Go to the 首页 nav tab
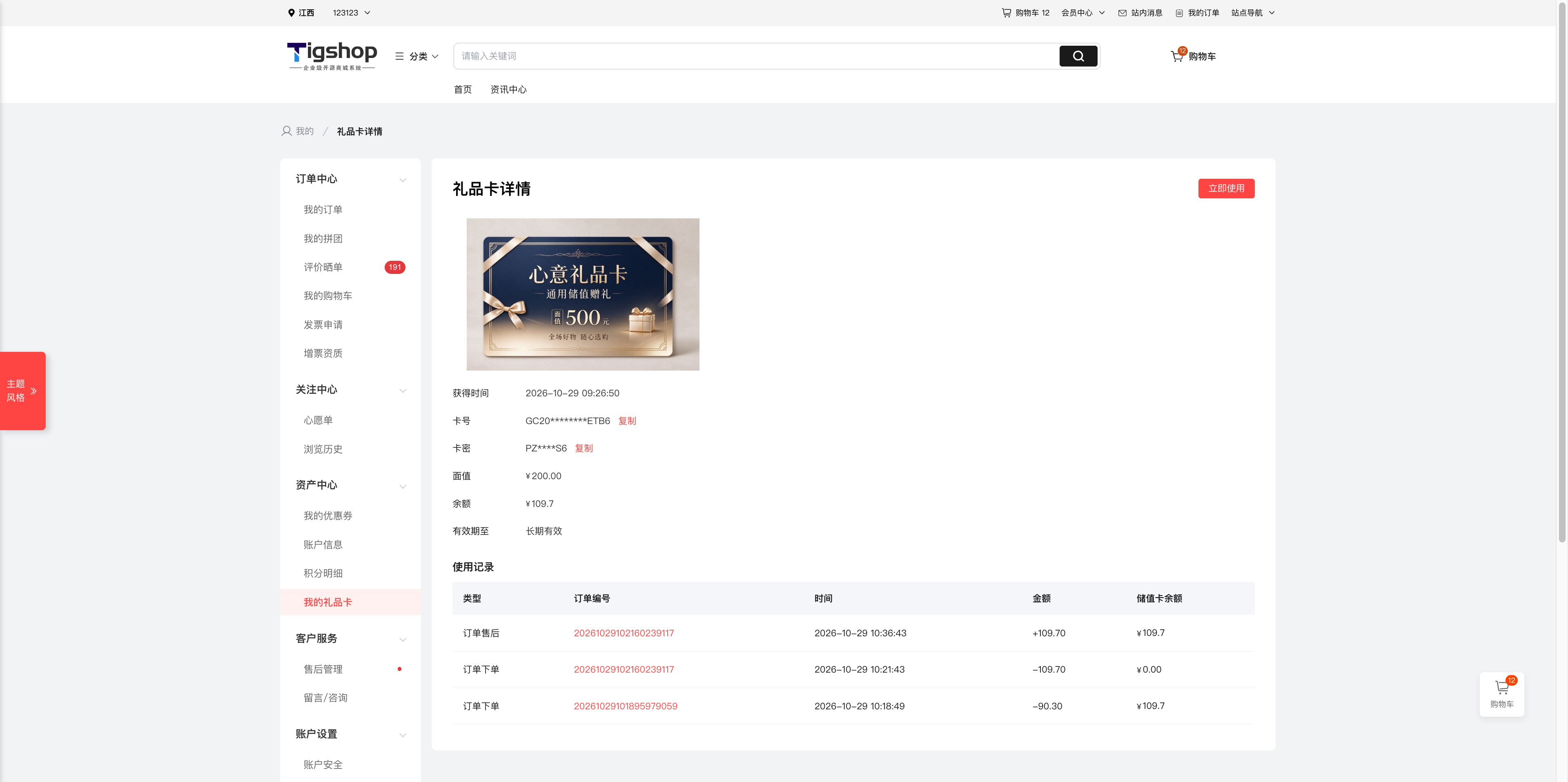This screenshot has width=1568, height=782. pyautogui.click(x=463, y=89)
